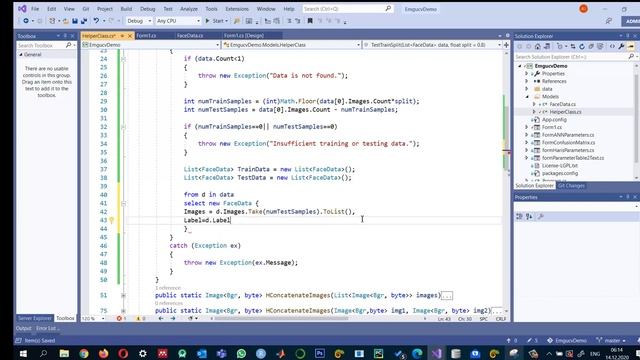Collapse the if block at line 32

tap(123, 127)
